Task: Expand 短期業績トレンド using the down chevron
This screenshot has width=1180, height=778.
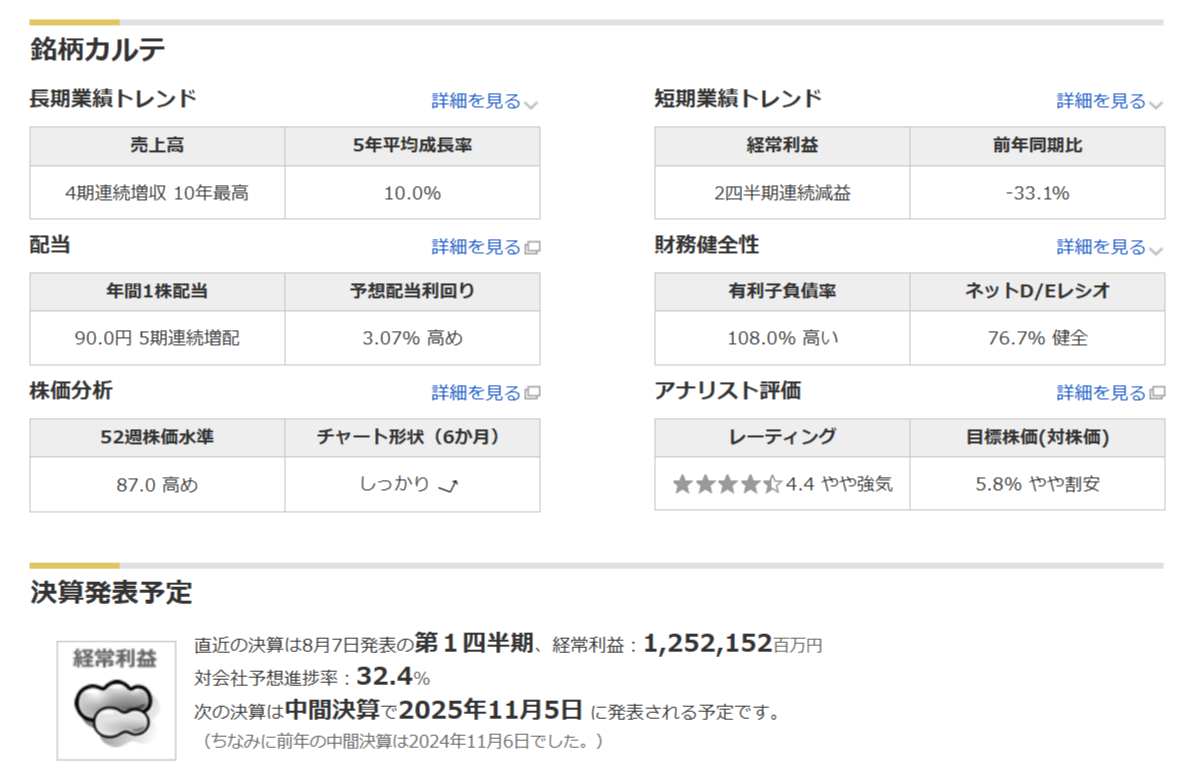Action: coord(1156,103)
